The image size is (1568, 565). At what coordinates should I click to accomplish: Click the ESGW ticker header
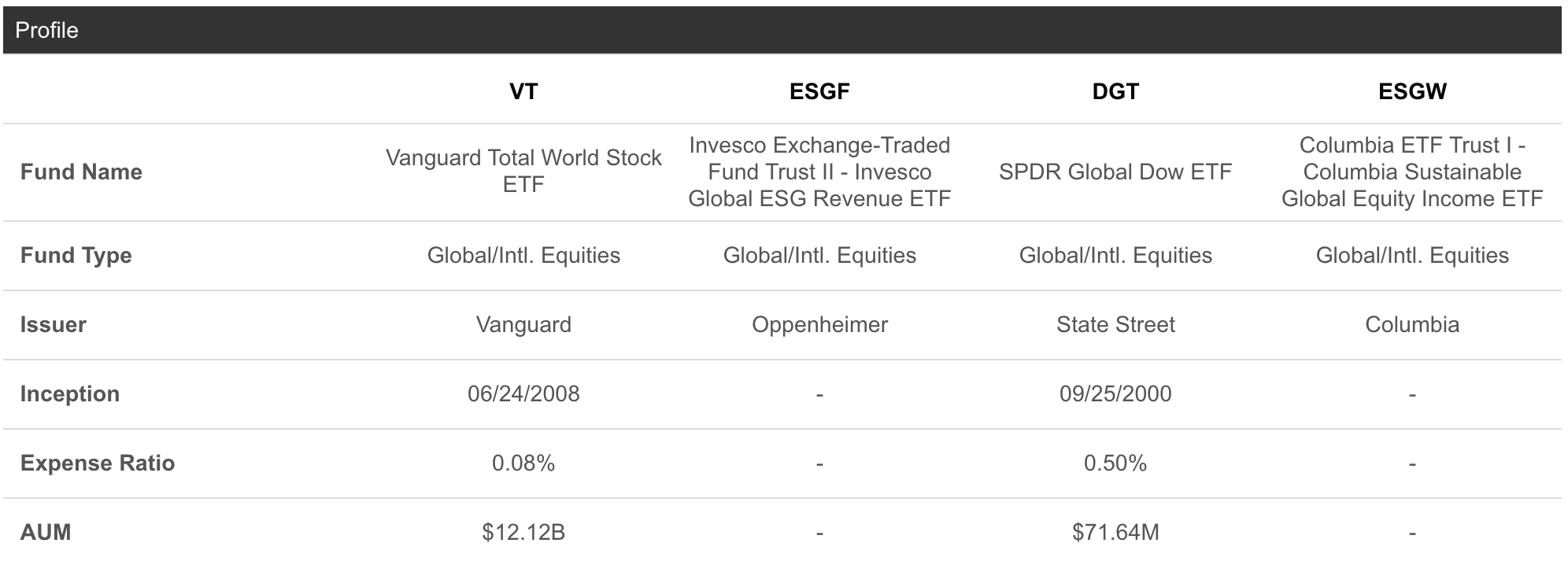[1412, 91]
